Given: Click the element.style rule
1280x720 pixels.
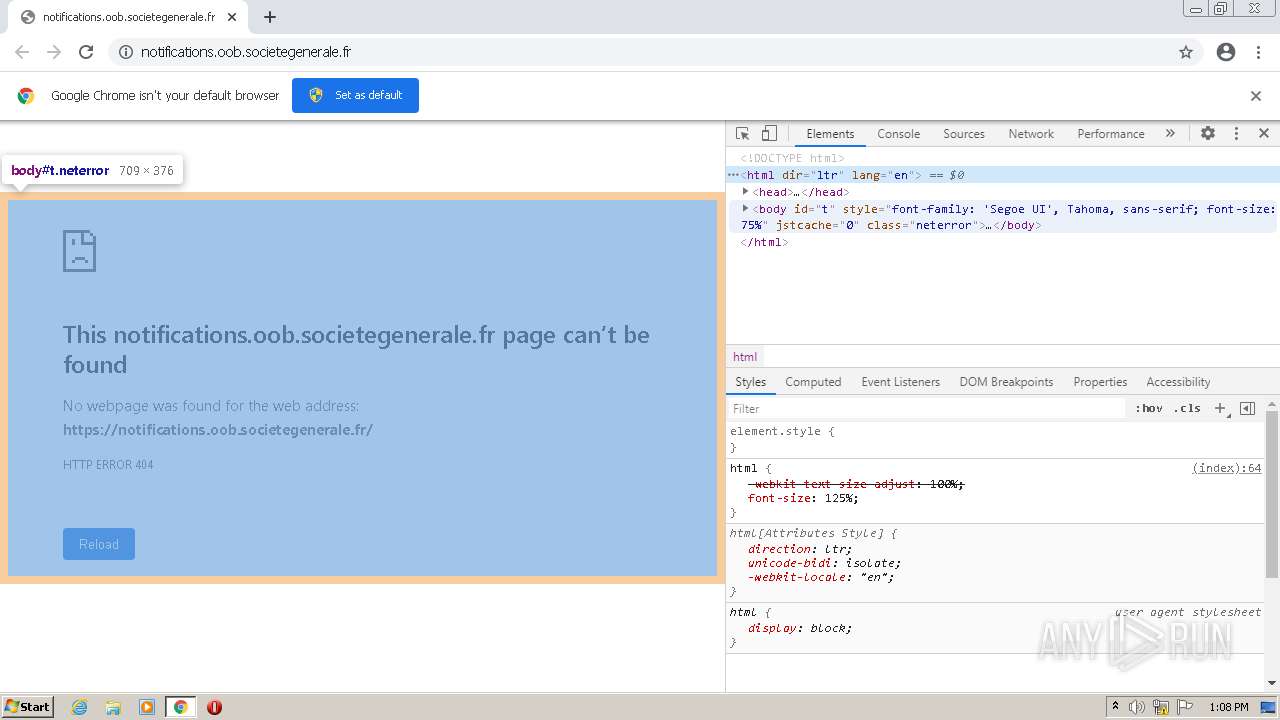Looking at the screenshot, I should (x=782, y=432).
